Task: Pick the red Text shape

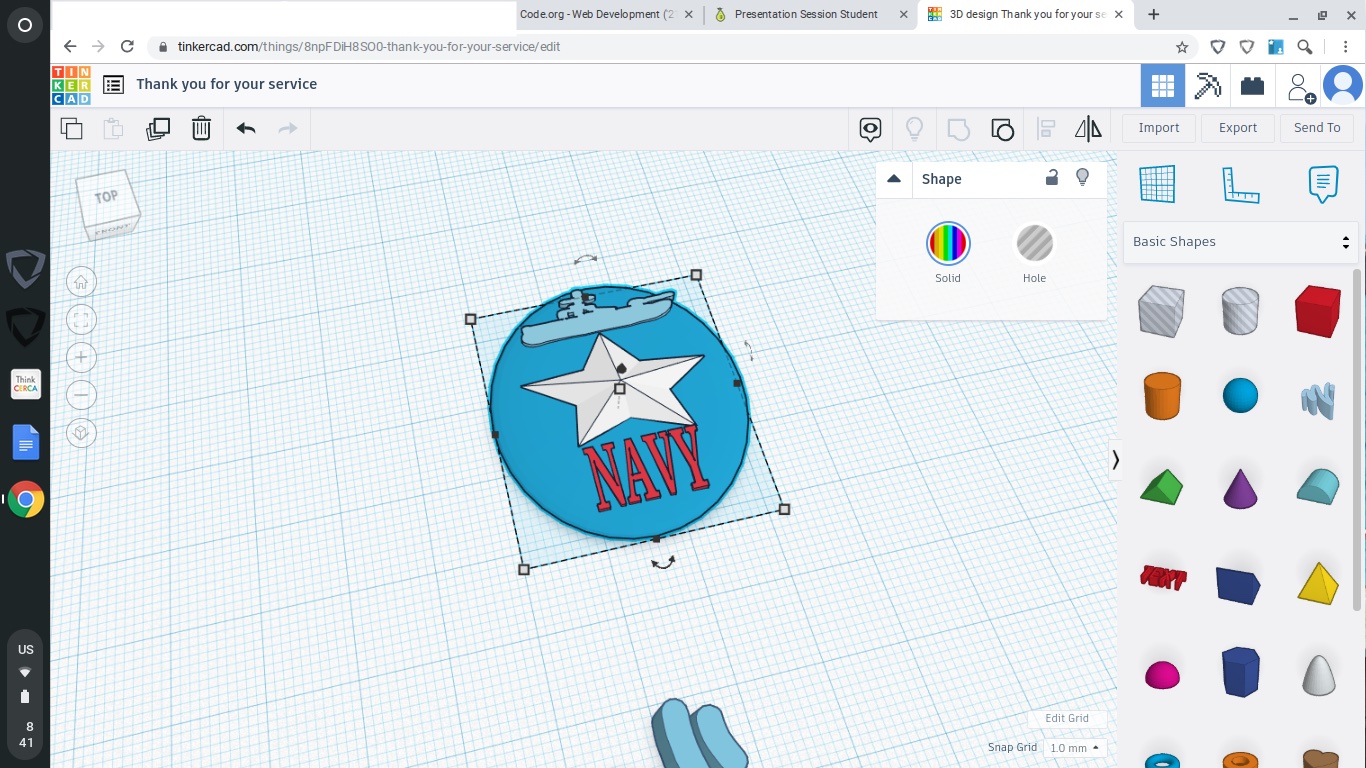Action: pyautogui.click(x=1162, y=577)
